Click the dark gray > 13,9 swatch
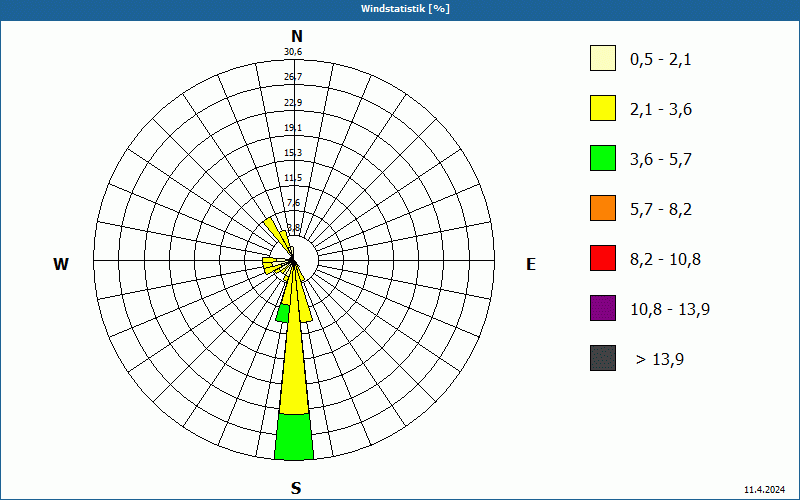Viewport: 800px width, 500px height. [x=603, y=358]
